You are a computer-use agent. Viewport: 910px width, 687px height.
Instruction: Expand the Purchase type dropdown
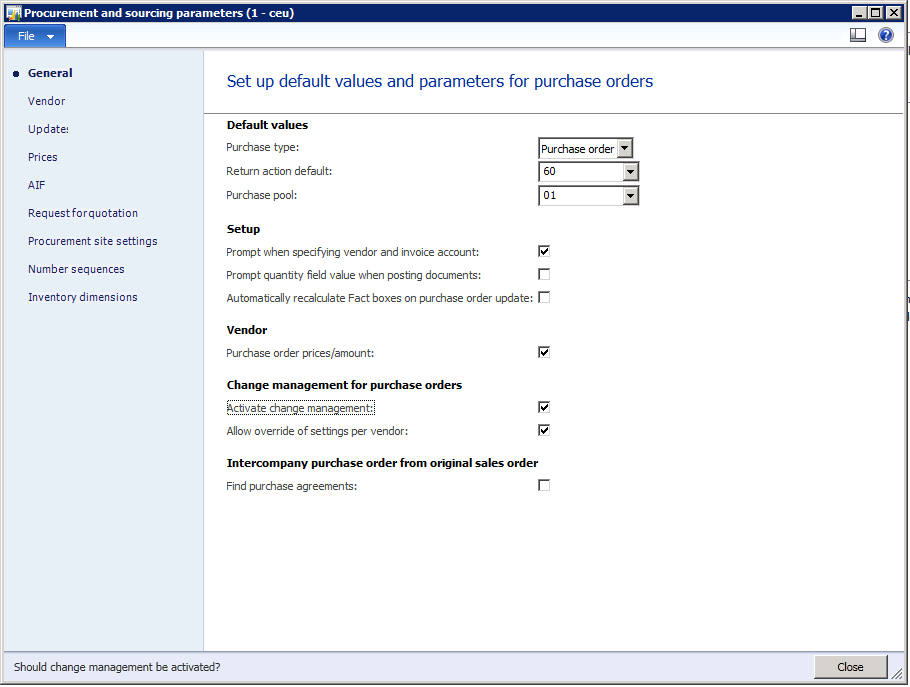coord(625,149)
